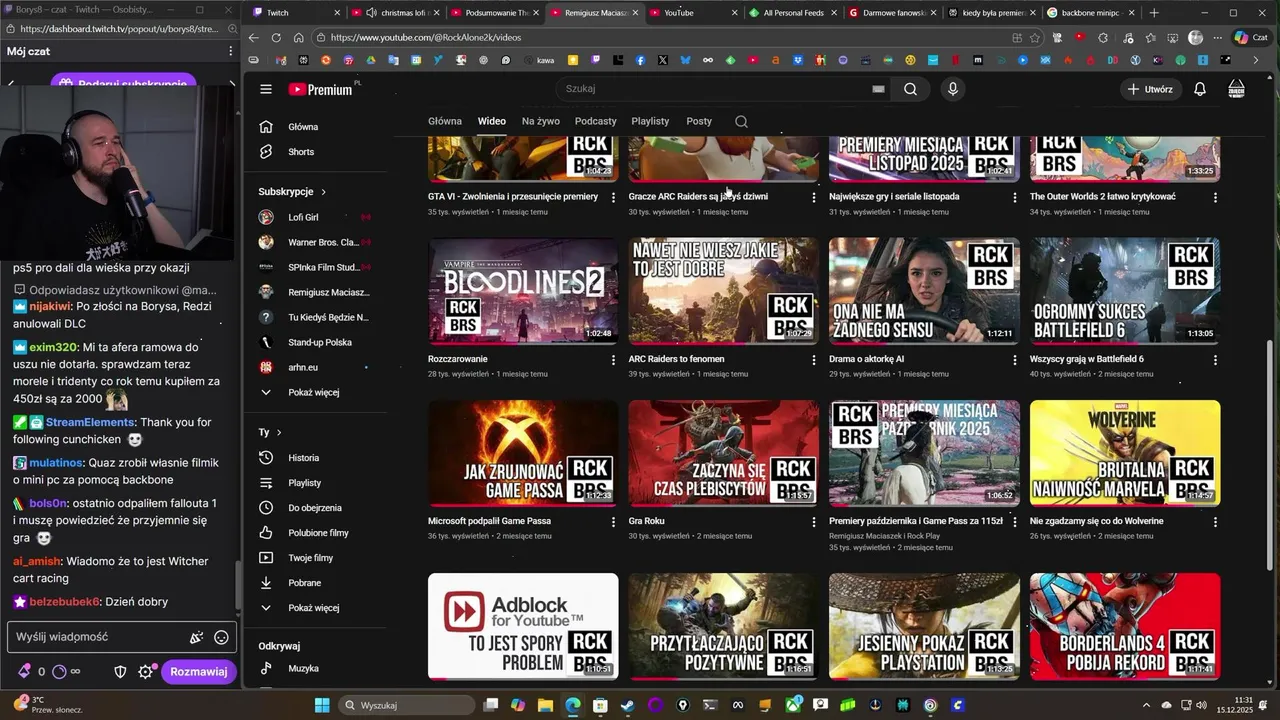Open the Twitch chat three-dot options menu
This screenshot has height=720, width=1280.
click(x=230, y=51)
